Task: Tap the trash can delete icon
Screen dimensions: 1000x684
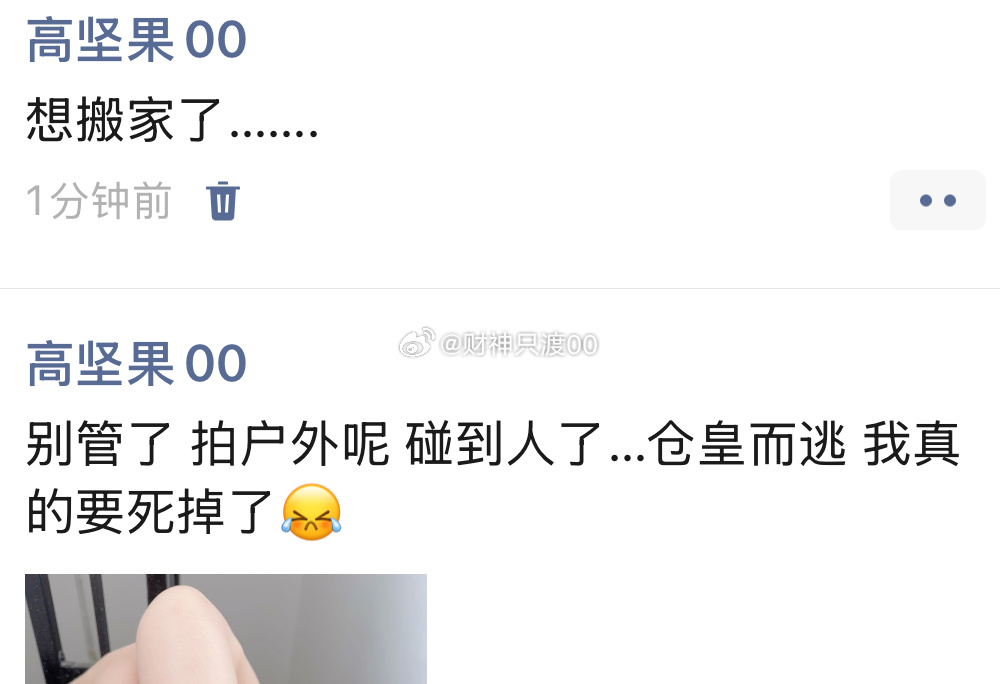Action: 223,201
